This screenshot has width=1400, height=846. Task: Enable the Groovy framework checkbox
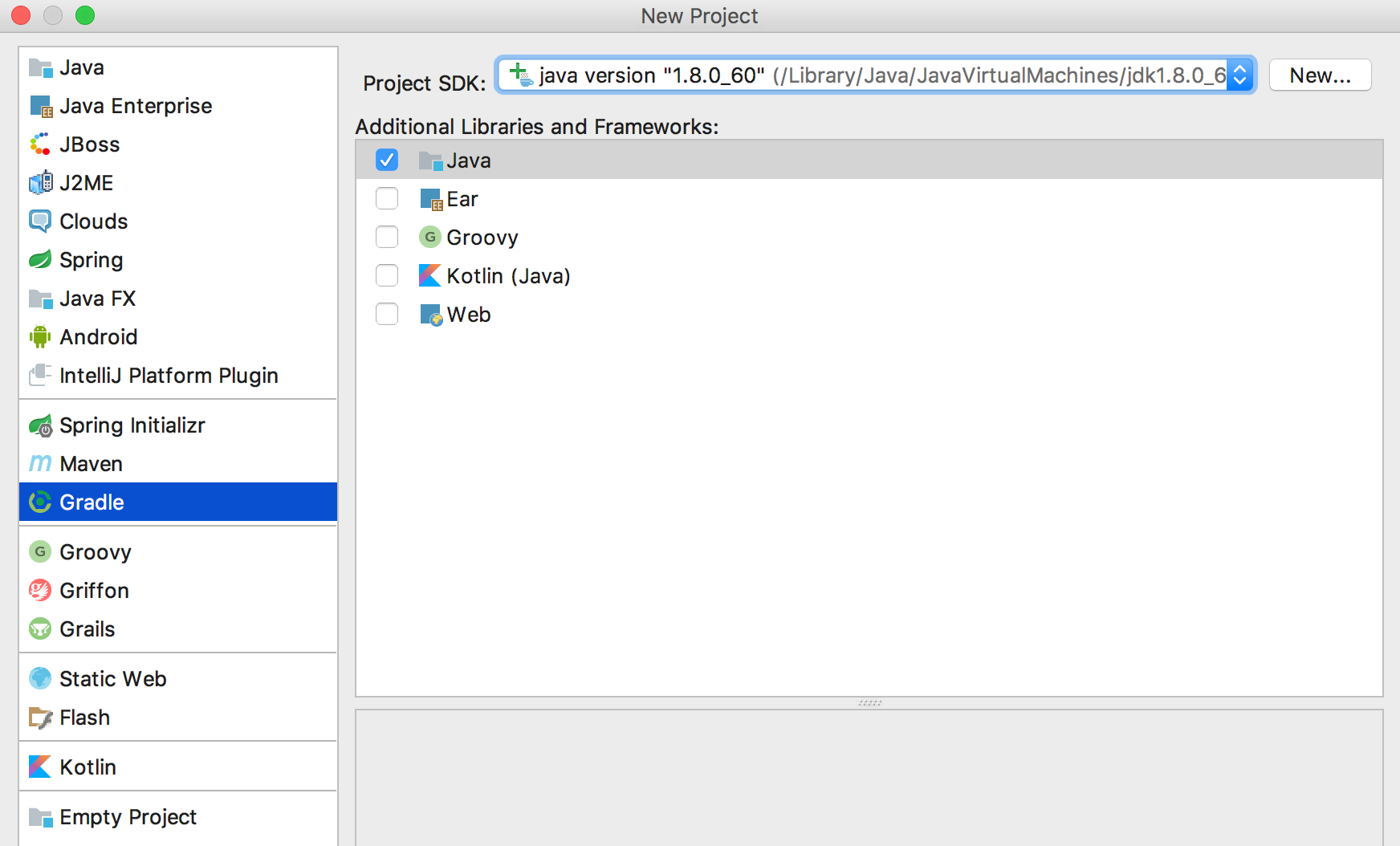[387, 238]
